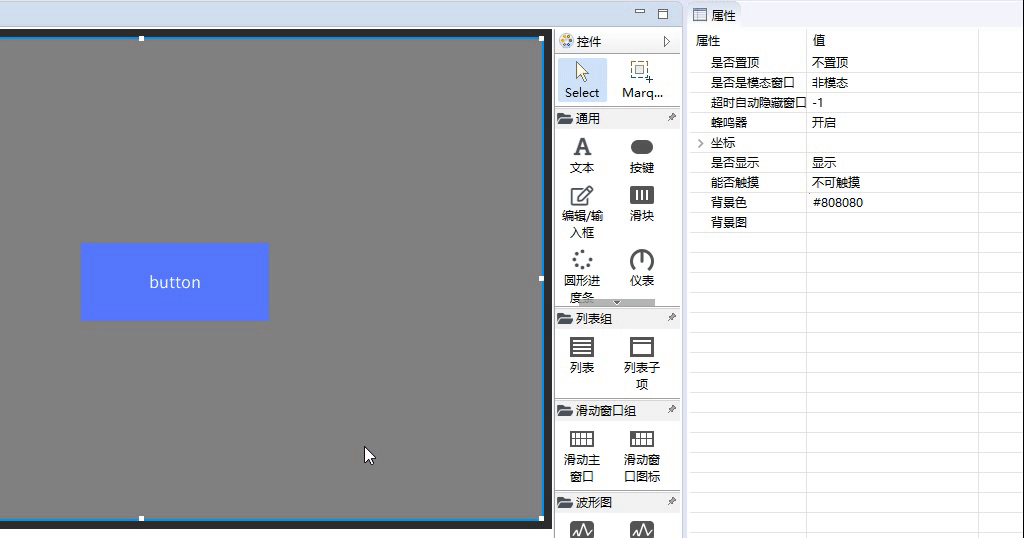This screenshot has width=1024, height=538.
Task: Pin the 通用 palette group
Action: [x=671, y=118]
